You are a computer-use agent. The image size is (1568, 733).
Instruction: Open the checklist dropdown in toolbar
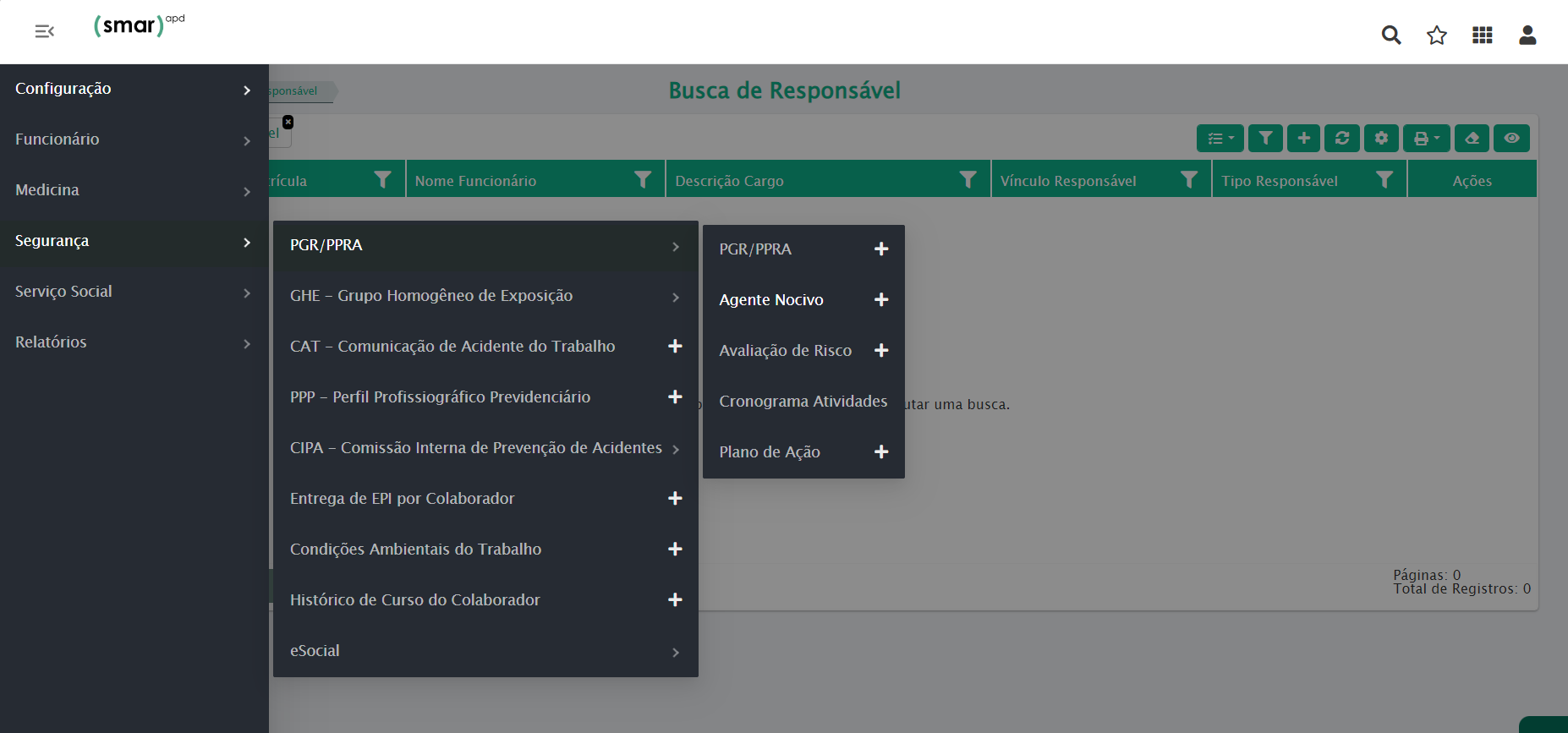pyautogui.click(x=1220, y=138)
